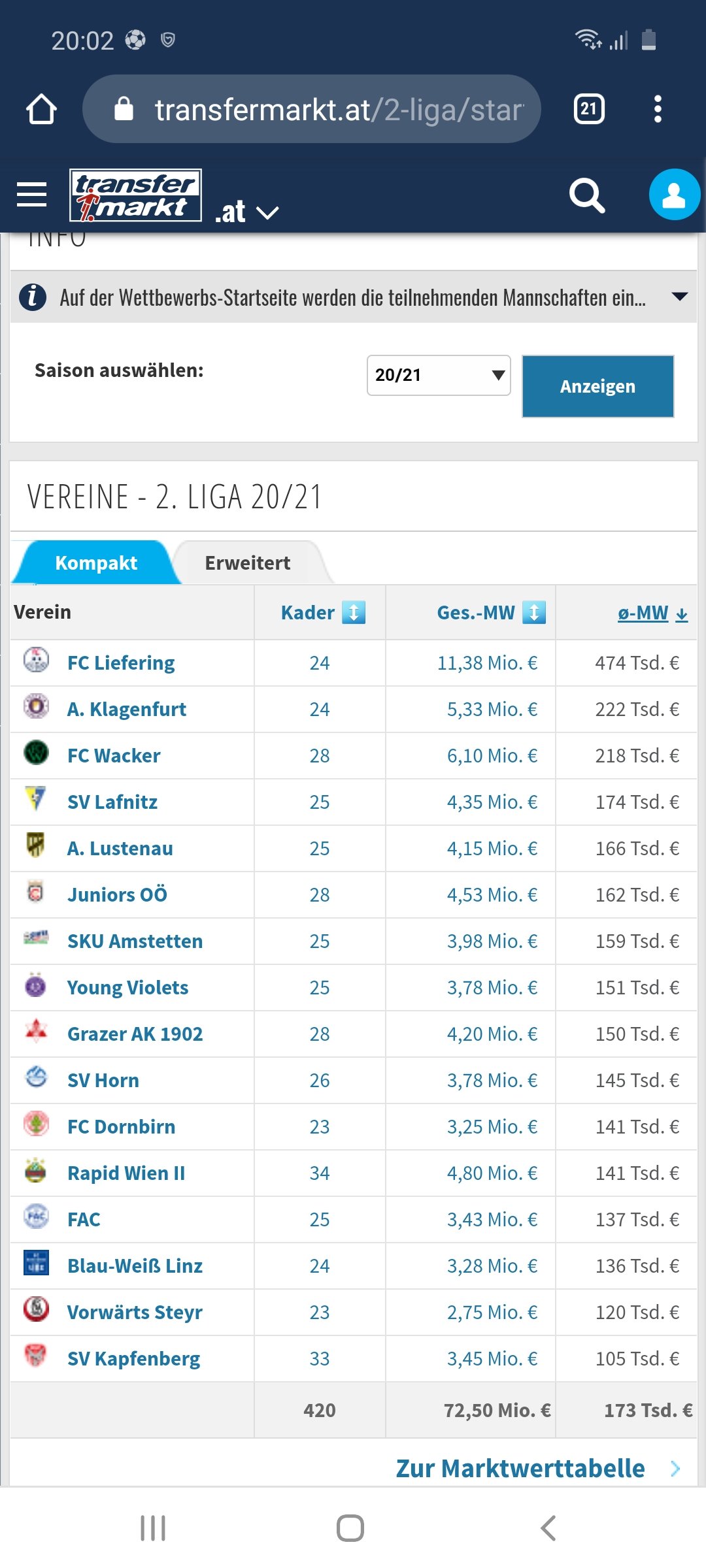Open the season dropdown showing 20/21
706x1568 pixels.
pos(439,375)
